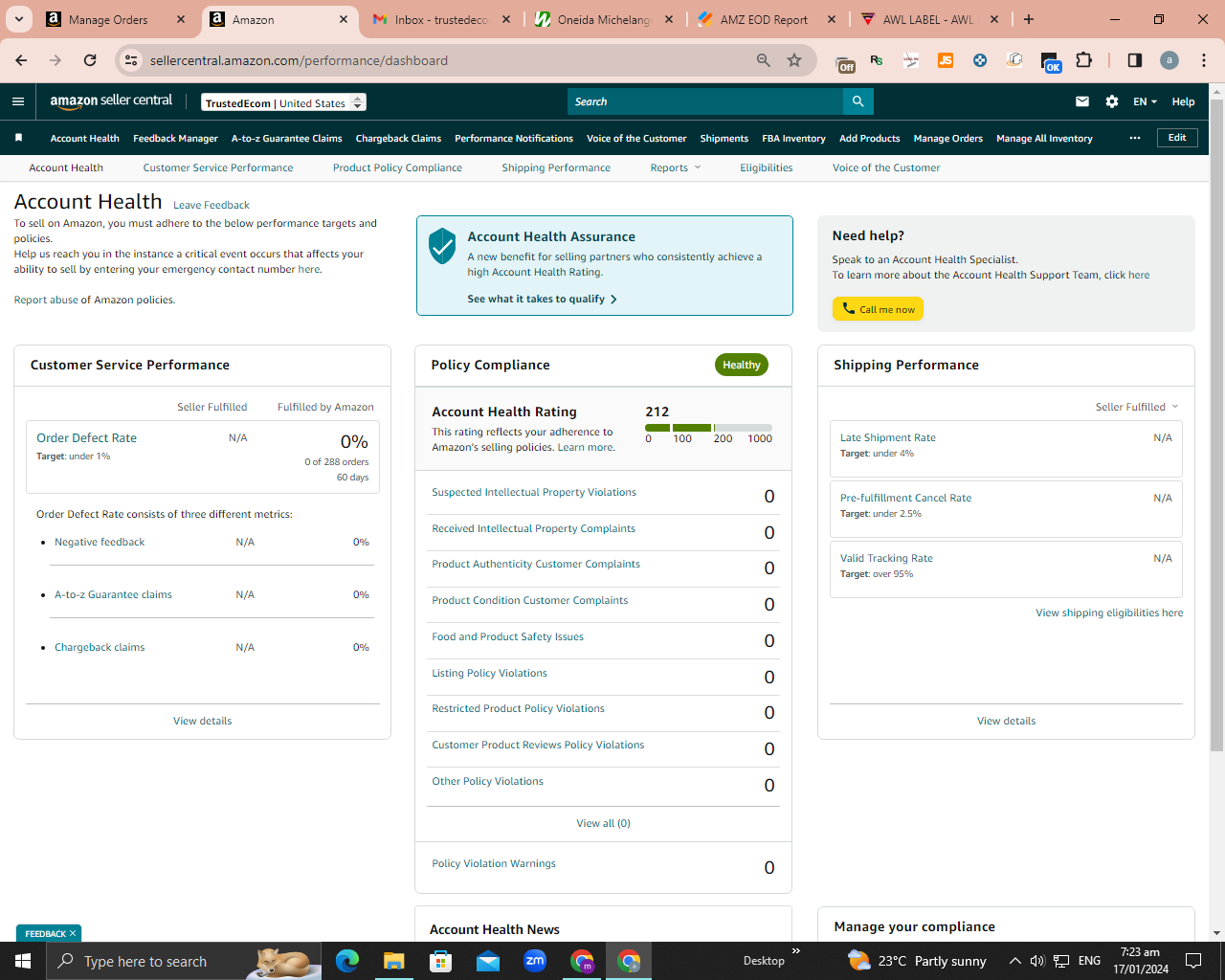1225x980 pixels.
Task: Click the extension icon with the OK badge
Action: pyautogui.click(x=1051, y=62)
